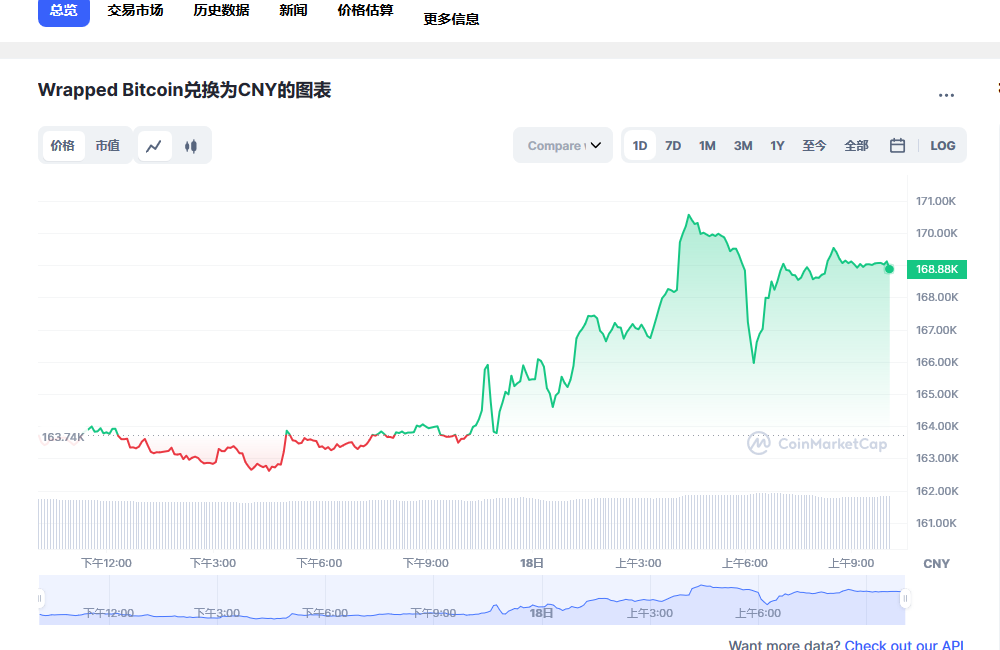This screenshot has height=650, width=1000.
Task: Open the 交易市场 markets tab
Action: [135, 10]
